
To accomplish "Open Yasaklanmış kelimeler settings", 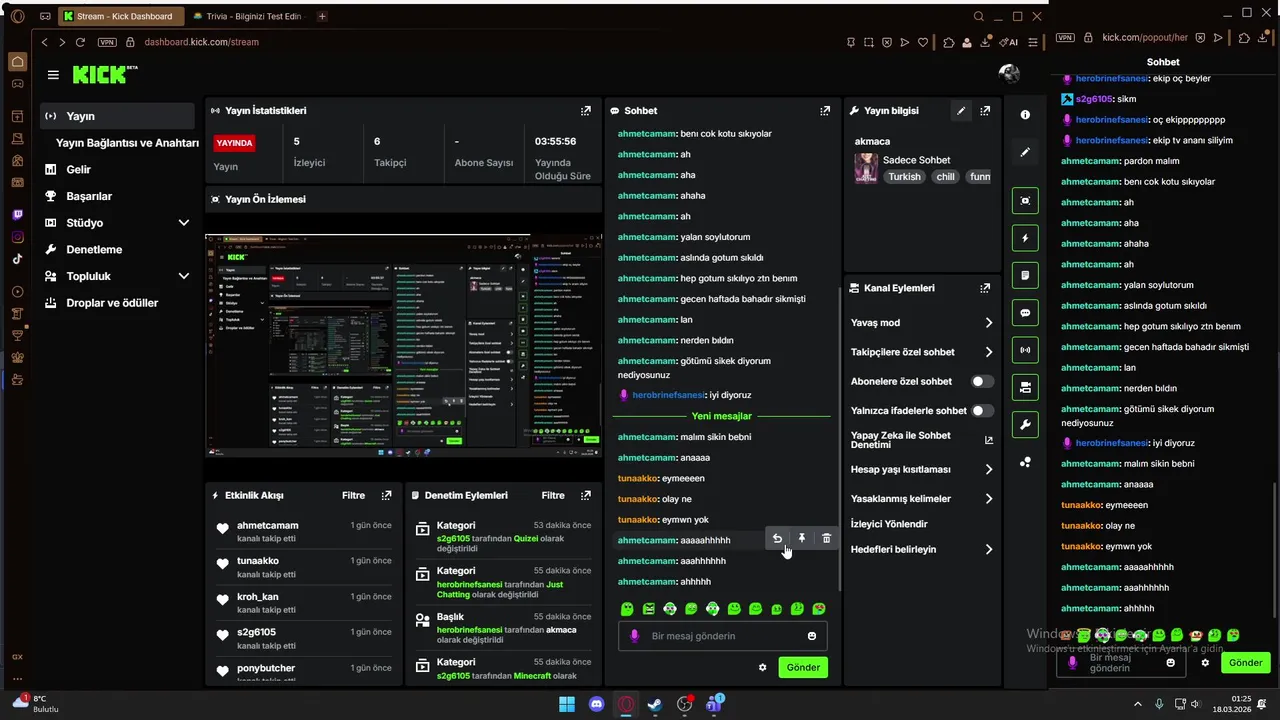I will coord(922,499).
